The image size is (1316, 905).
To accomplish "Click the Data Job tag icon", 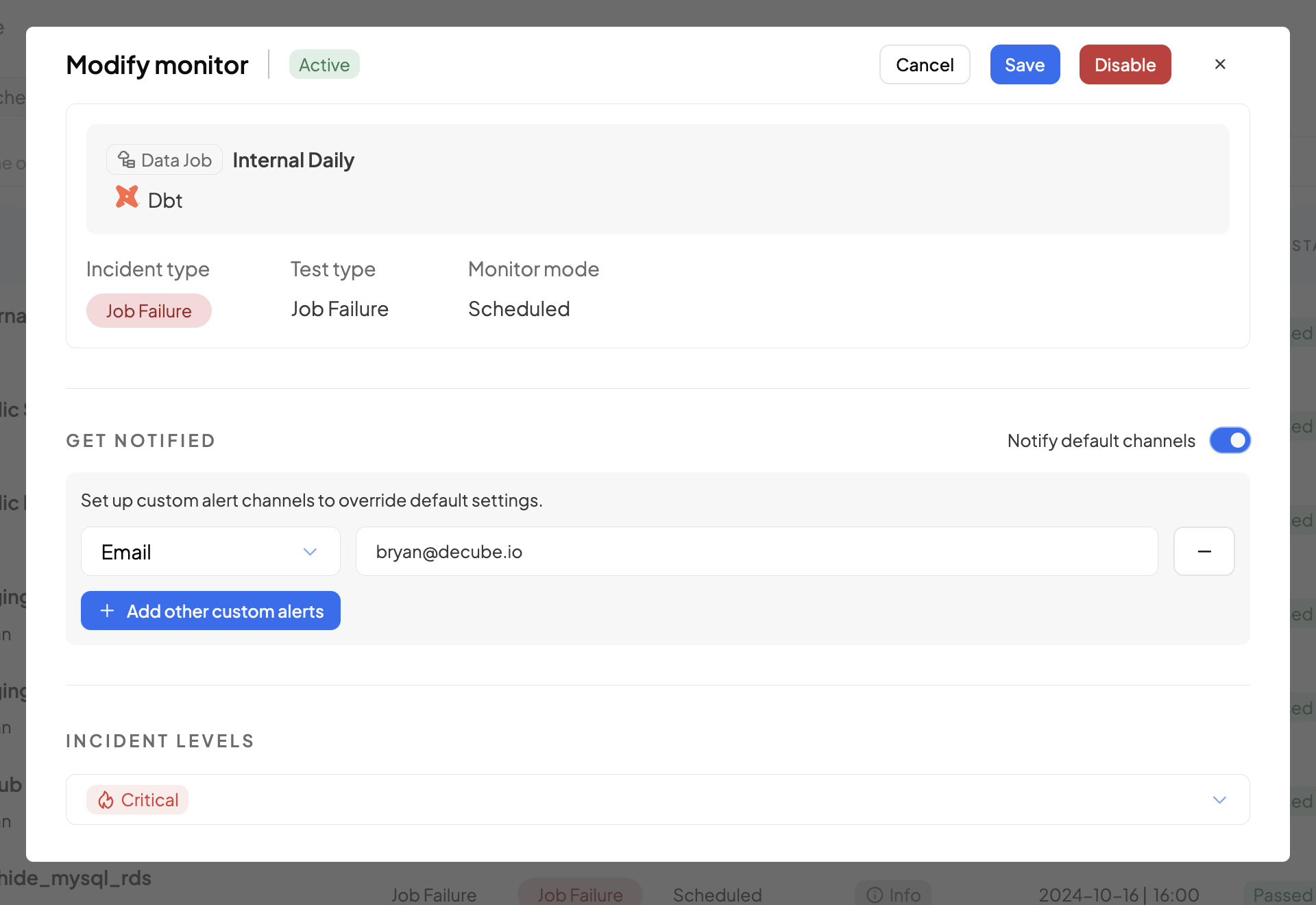I will coord(126,160).
